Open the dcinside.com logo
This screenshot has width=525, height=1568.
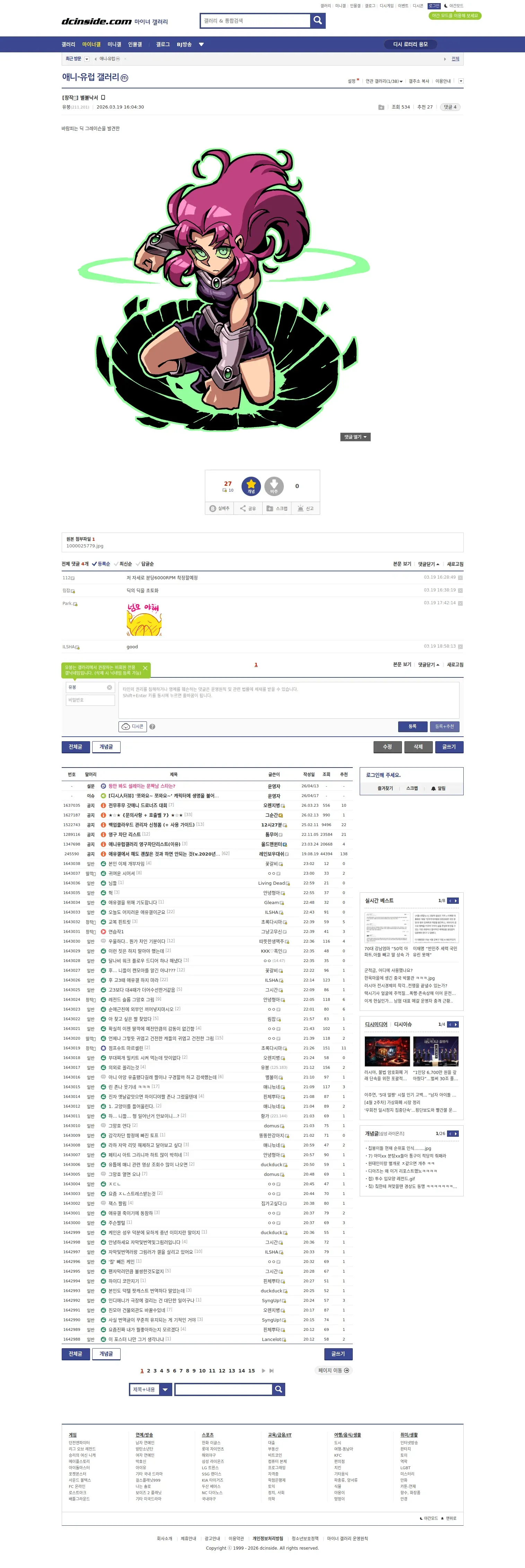[96, 21]
